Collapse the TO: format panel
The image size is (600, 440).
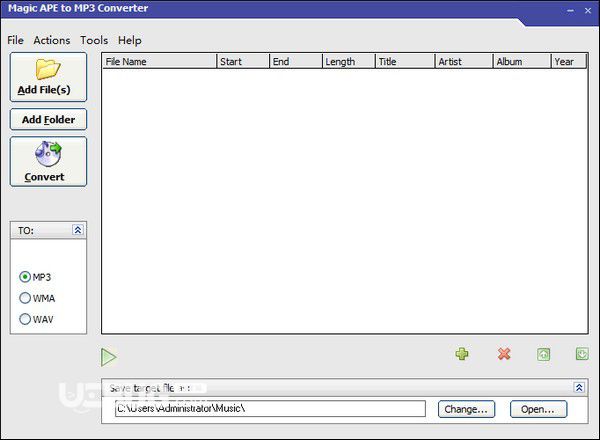pyautogui.click(x=78, y=230)
